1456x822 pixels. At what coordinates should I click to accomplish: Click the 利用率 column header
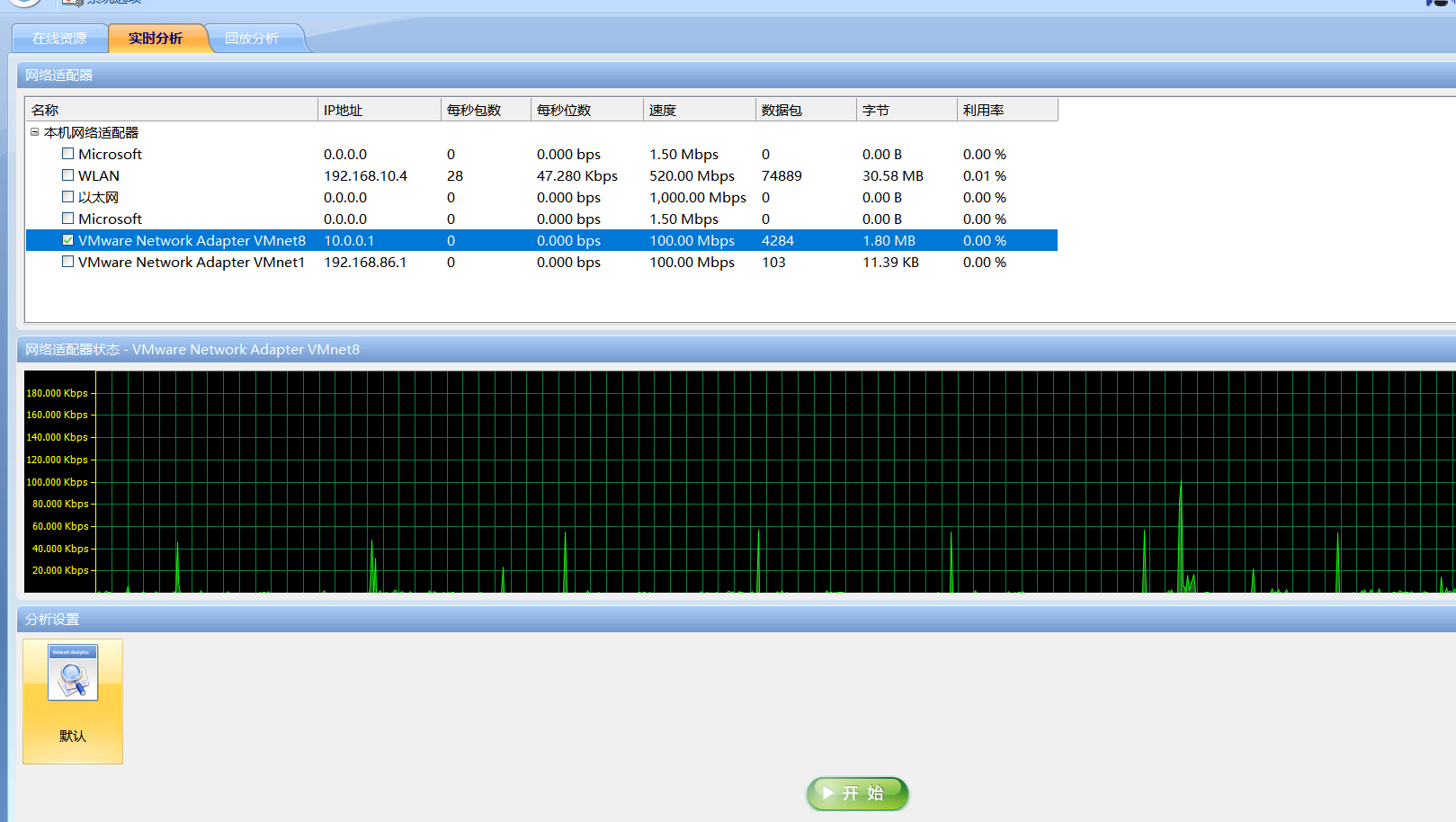pos(1007,110)
